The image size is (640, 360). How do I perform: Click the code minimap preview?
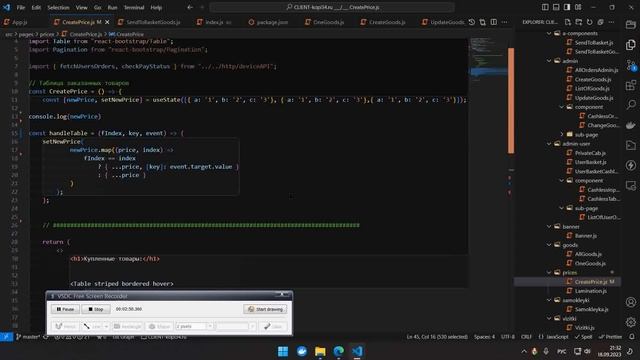[x=488, y=61]
